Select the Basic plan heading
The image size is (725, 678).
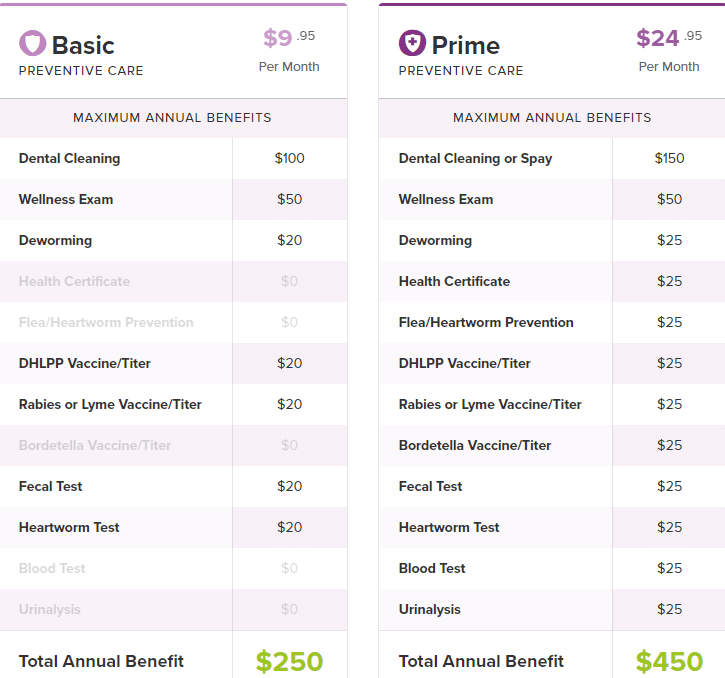point(83,45)
